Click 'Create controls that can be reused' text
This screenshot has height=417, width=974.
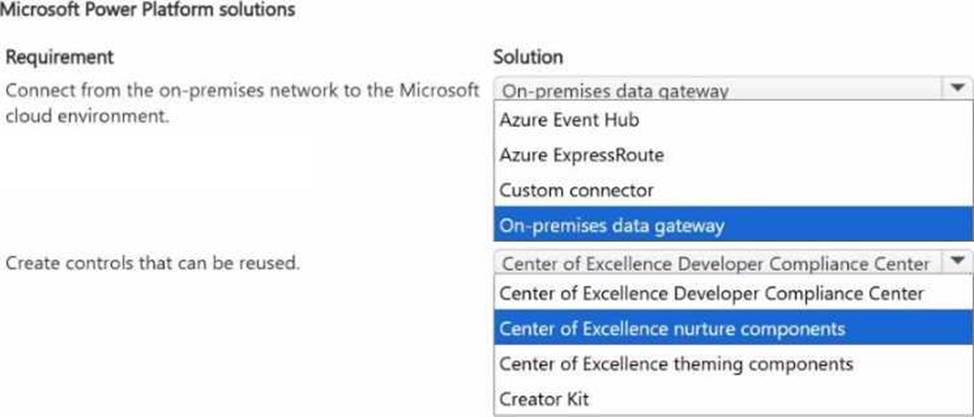(x=153, y=263)
